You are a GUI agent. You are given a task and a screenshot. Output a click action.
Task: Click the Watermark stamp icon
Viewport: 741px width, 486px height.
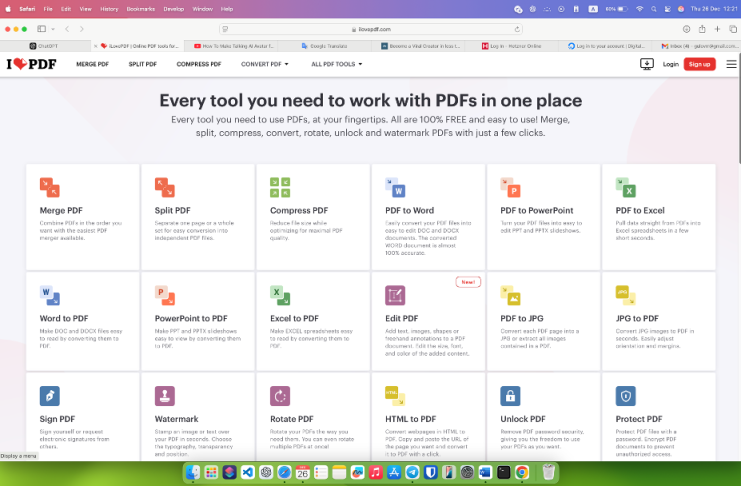164,396
